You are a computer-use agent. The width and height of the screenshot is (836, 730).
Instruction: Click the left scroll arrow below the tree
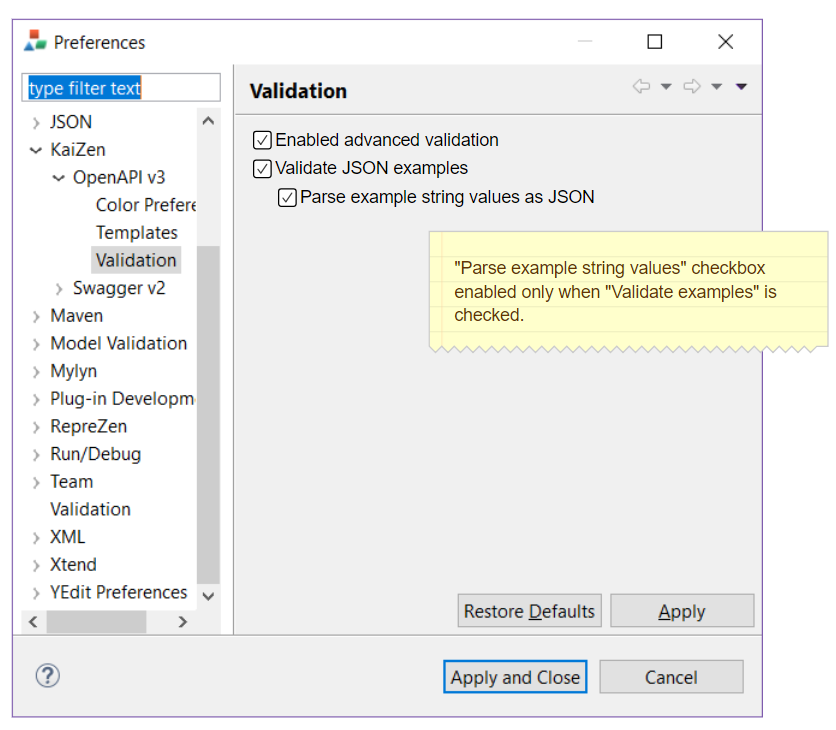[33, 621]
